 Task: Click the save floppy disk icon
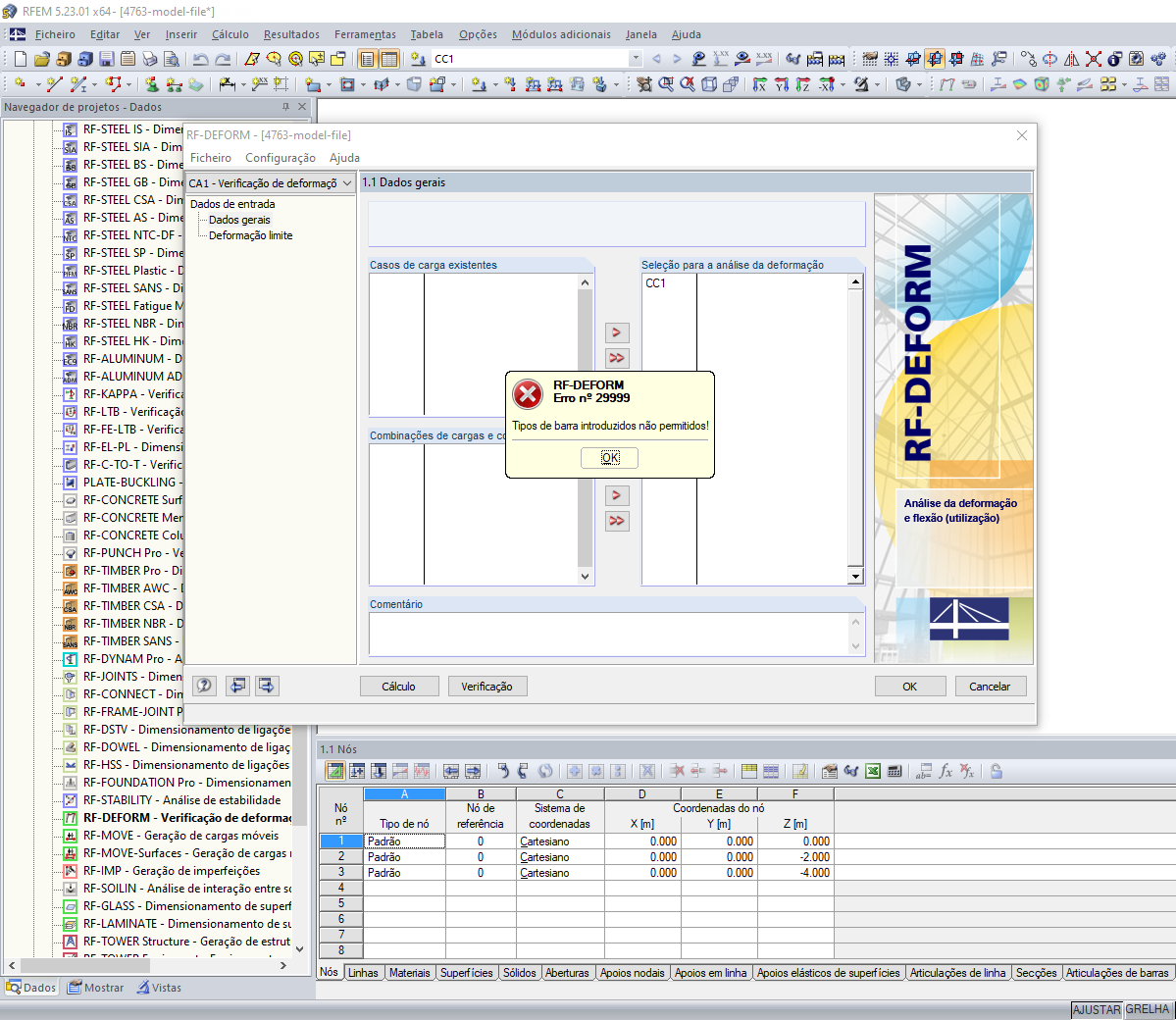point(107,59)
